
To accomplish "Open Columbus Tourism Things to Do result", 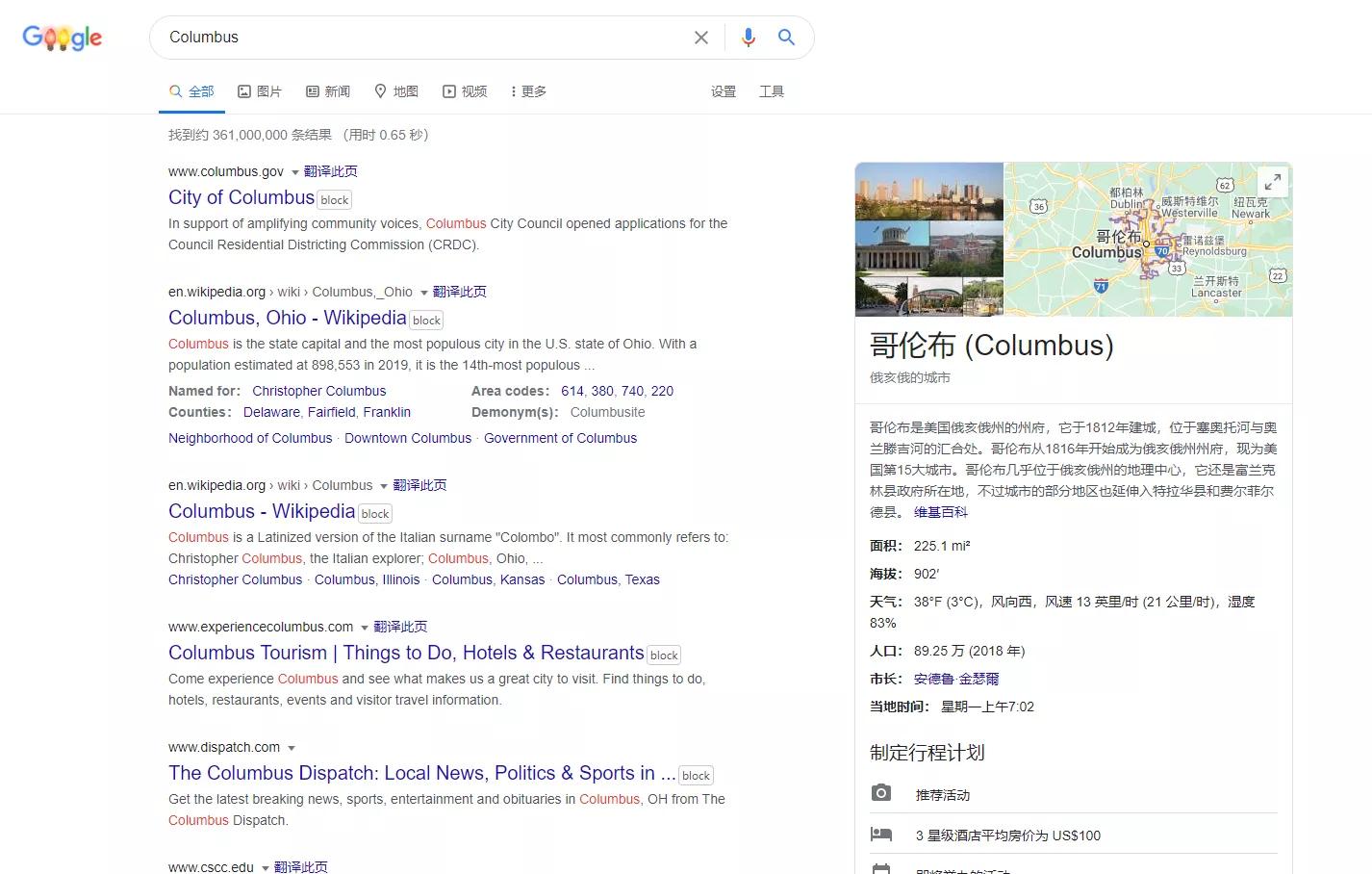I will coord(406,653).
